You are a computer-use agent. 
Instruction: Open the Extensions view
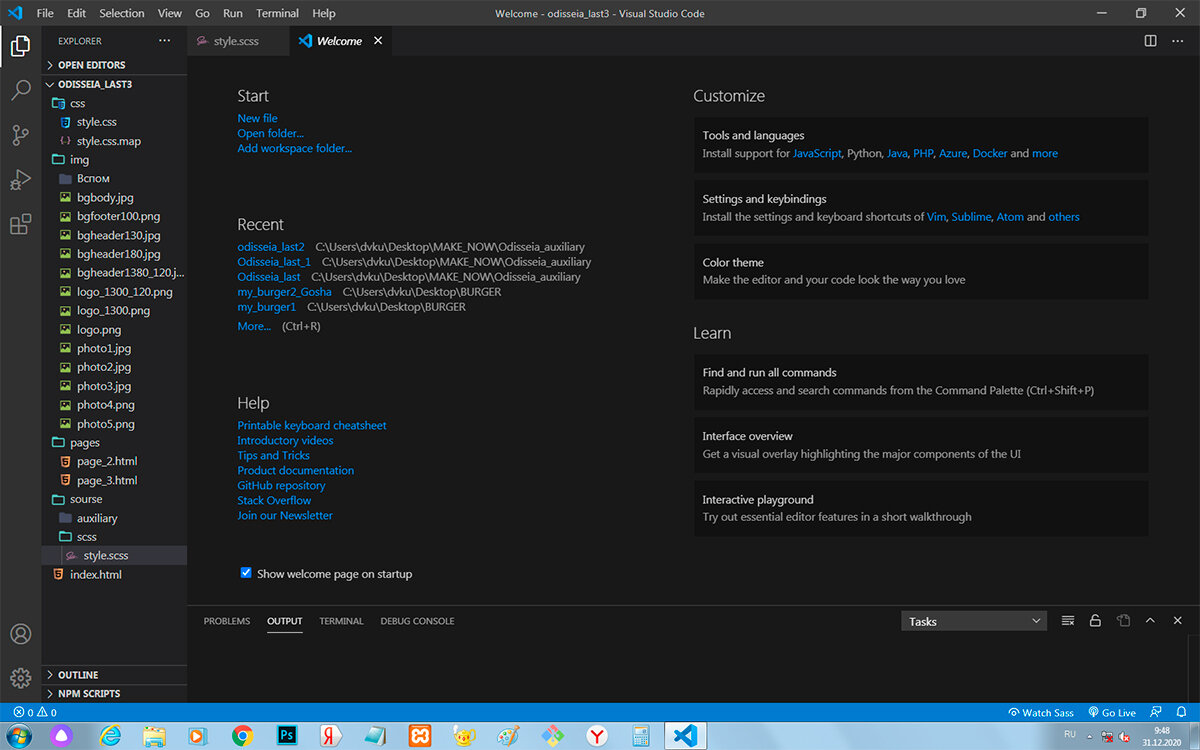(21, 224)
